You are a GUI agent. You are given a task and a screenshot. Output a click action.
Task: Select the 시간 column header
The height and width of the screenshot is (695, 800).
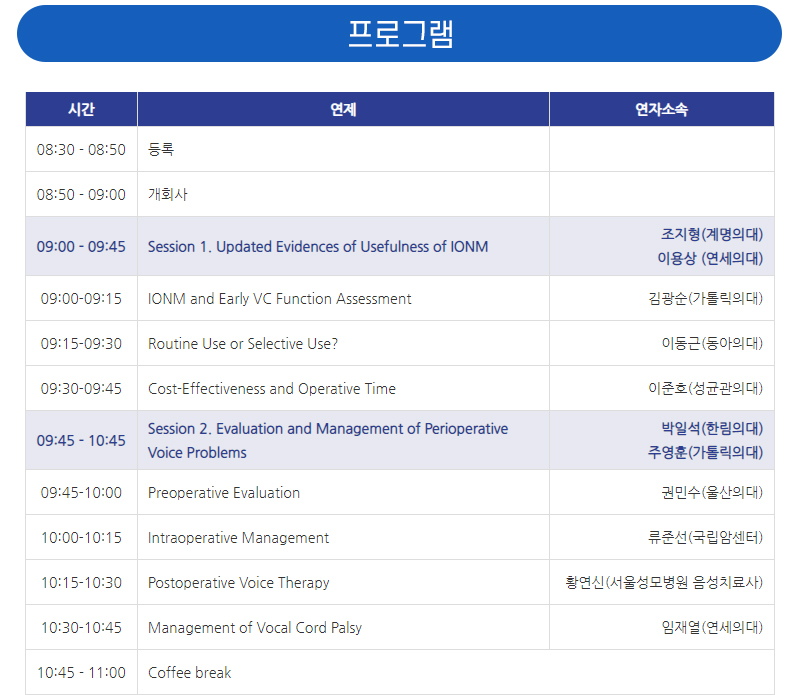pyautogui.click(x=82, y=109)
